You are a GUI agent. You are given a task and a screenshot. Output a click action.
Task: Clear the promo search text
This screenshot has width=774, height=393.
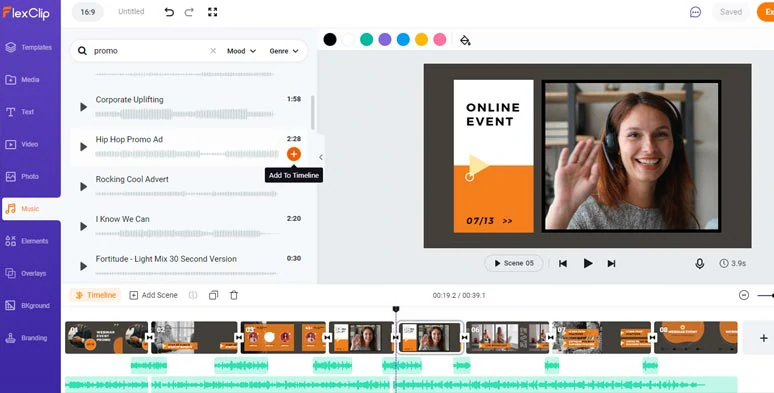point(213,51)
